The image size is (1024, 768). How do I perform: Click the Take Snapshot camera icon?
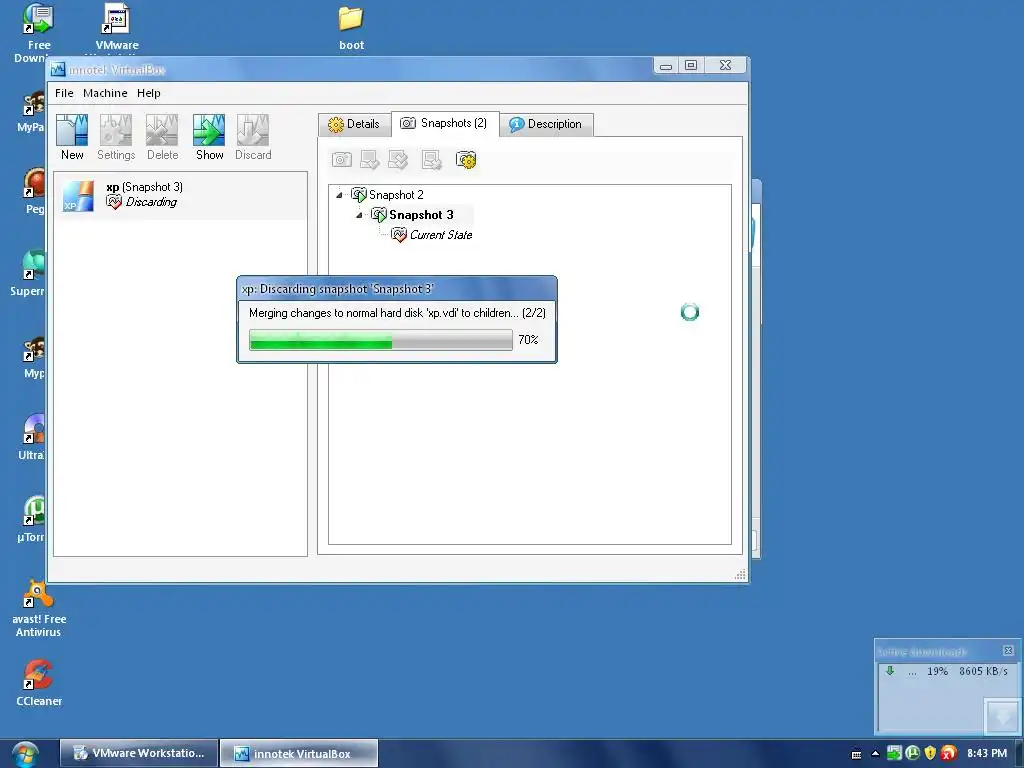[342, 159]
